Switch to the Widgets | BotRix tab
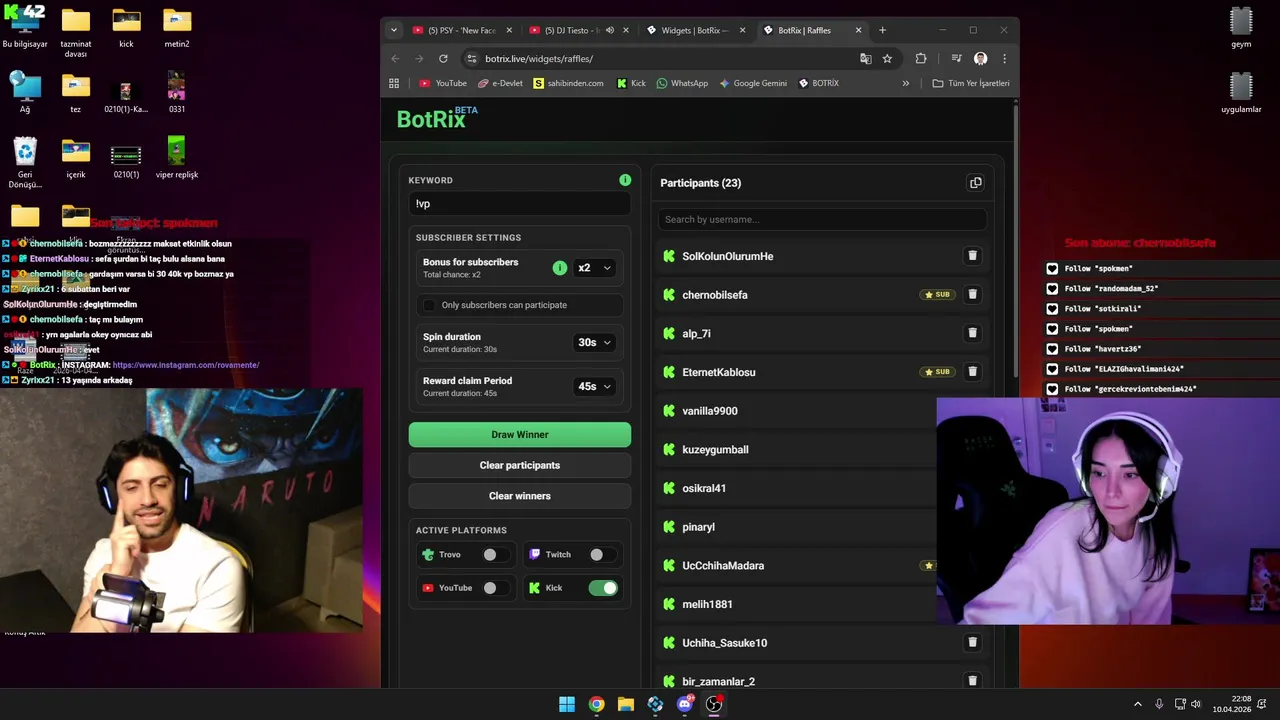Image resolution: width=1280 pixels, height=720 pixels. pyautogui.click(x=695, y=30)
